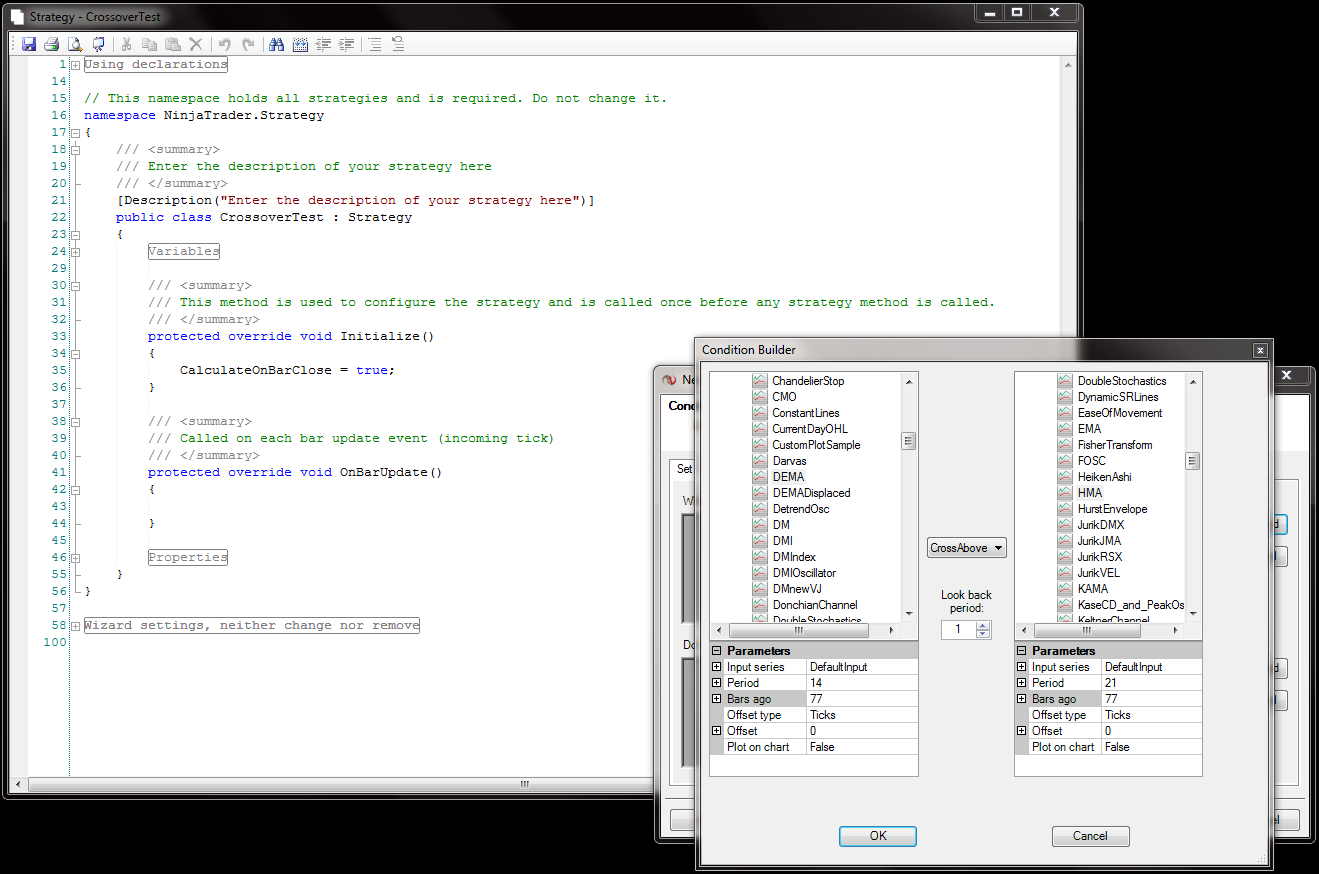Click Cancel in Condition Builder
Image resolution: width=1319 pixels, height=874 pixels.
tap(1090, 836)
